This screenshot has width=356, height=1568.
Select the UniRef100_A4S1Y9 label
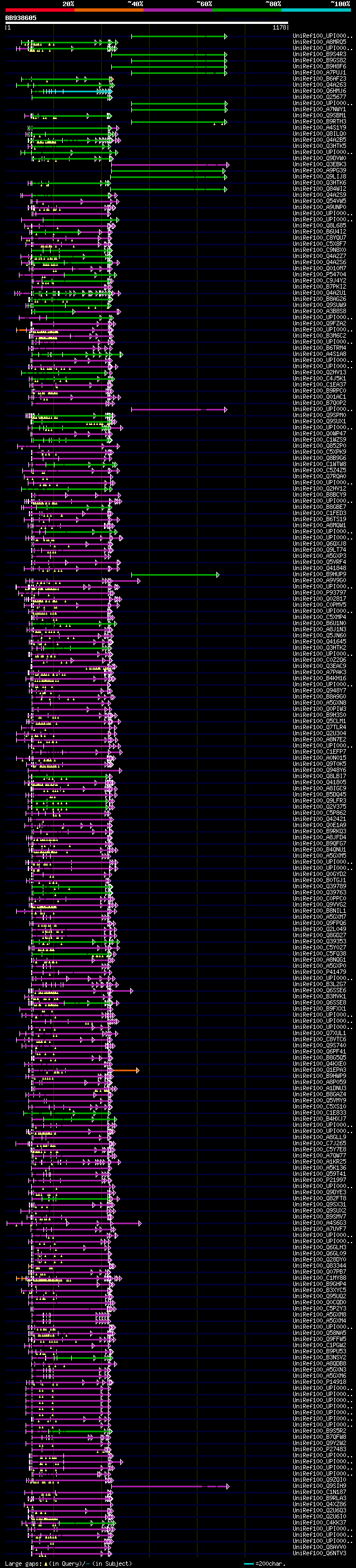[319, 128]
